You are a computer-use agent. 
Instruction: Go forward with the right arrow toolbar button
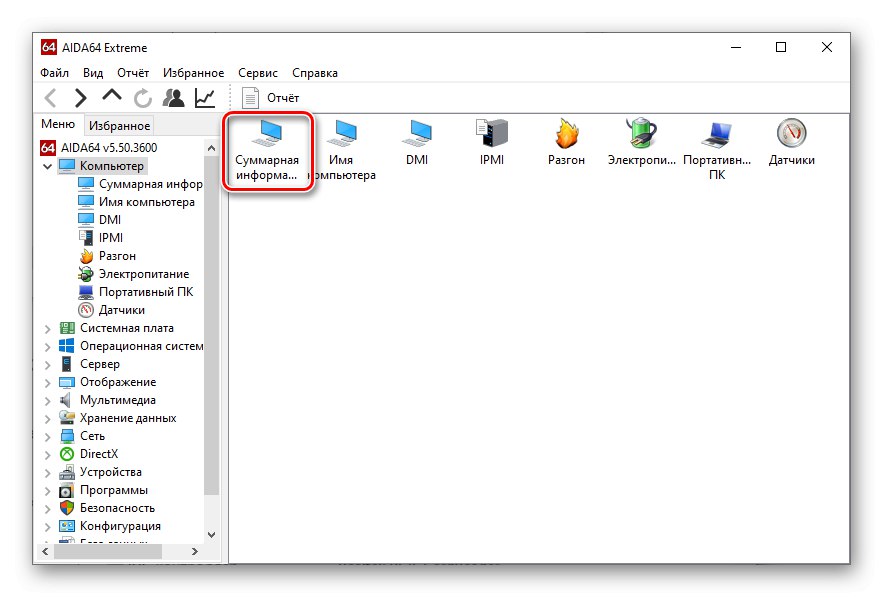[81, 98]
